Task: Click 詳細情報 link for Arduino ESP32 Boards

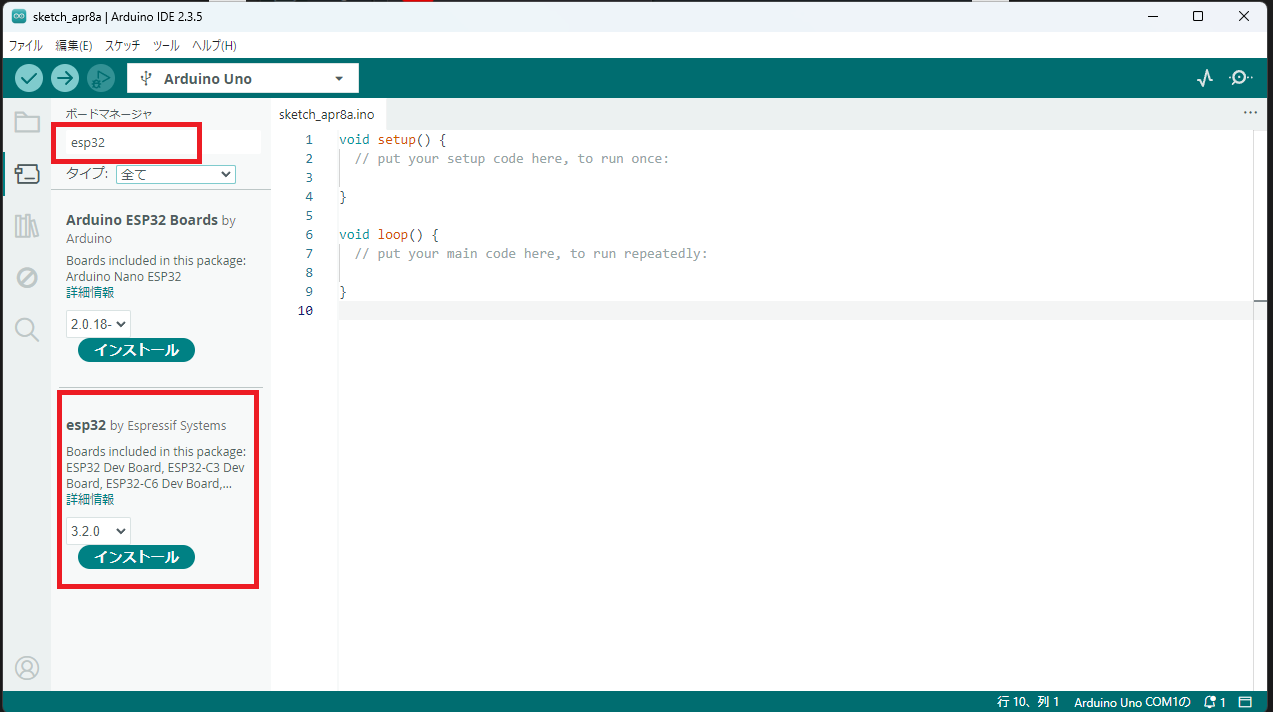Action: 88,292
